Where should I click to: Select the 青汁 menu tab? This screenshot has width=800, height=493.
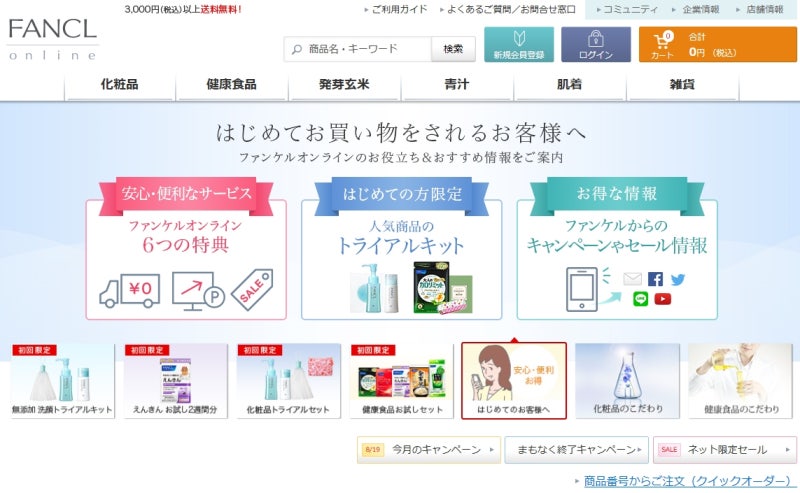coord(457,85)
